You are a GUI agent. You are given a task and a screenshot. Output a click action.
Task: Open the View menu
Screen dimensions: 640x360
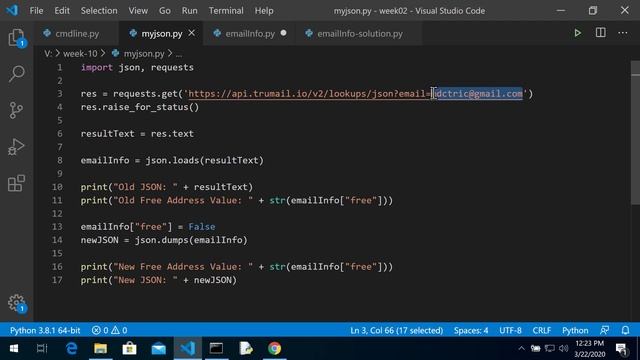[x=138, y=11]
